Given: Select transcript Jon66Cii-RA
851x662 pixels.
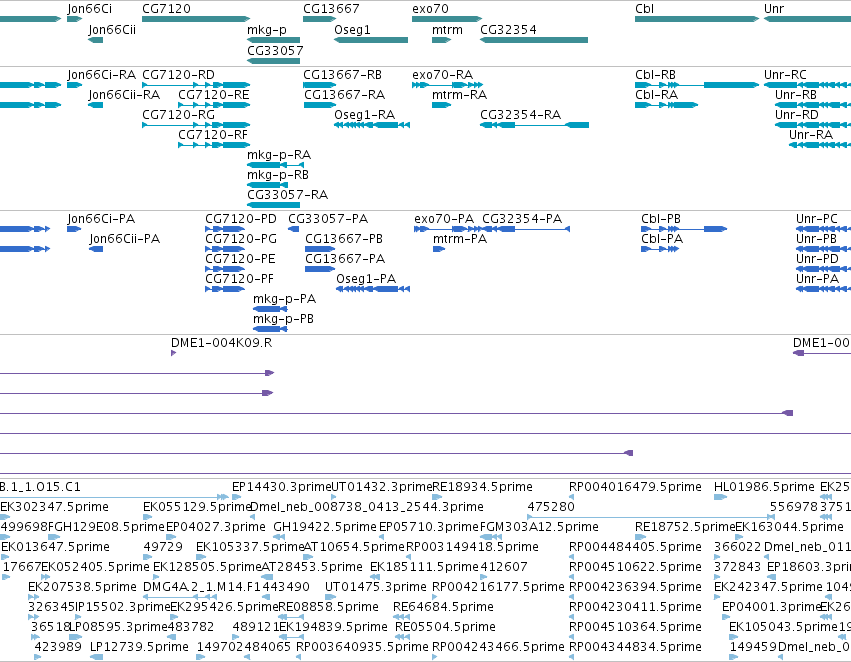Looking at the screenshot, I should 96,105.
